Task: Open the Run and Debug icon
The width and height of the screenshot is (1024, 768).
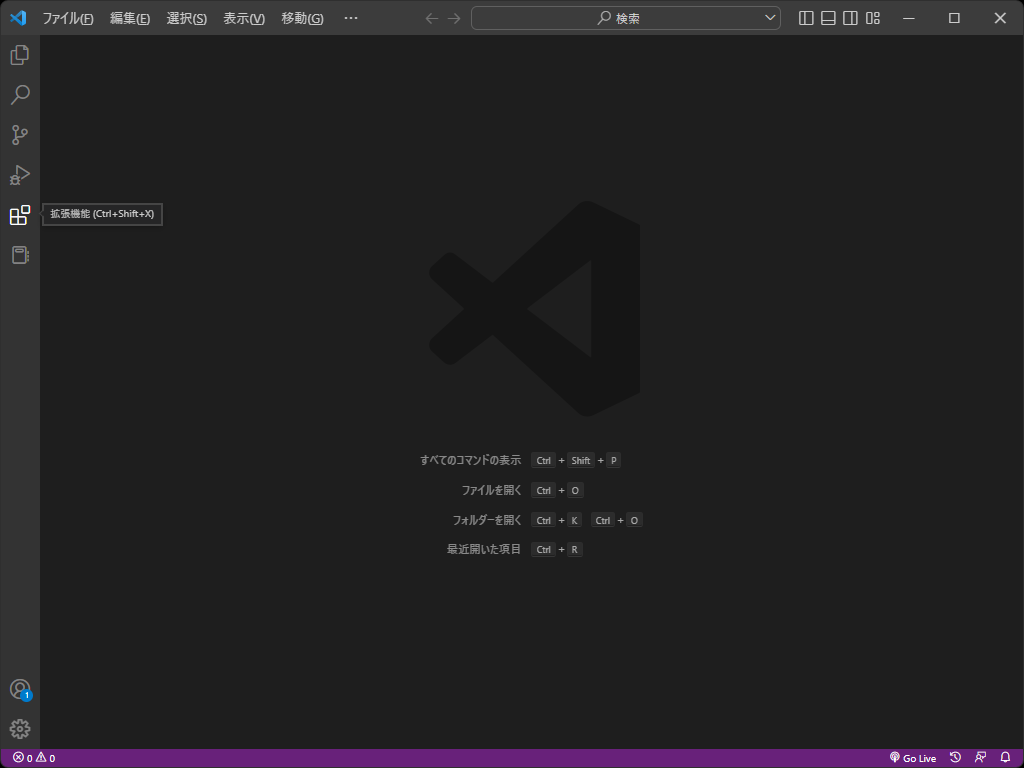Action: 20,175
